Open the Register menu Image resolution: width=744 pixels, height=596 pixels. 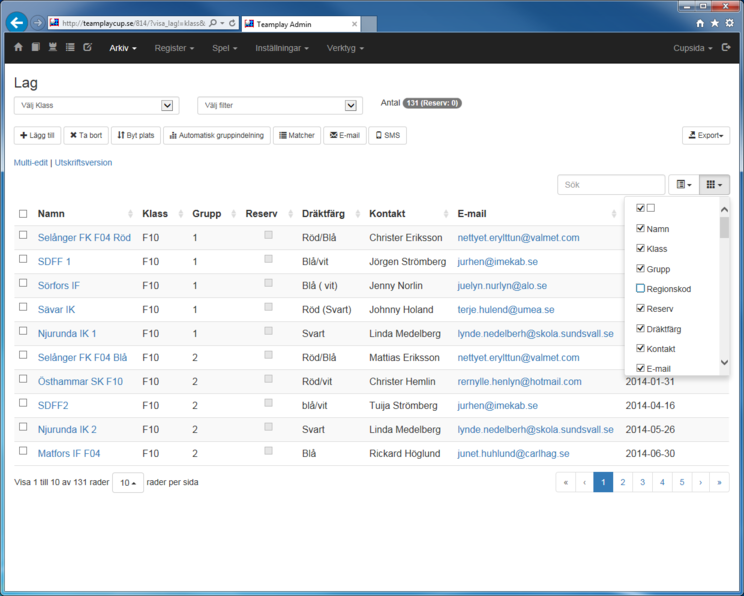[174, 48]
